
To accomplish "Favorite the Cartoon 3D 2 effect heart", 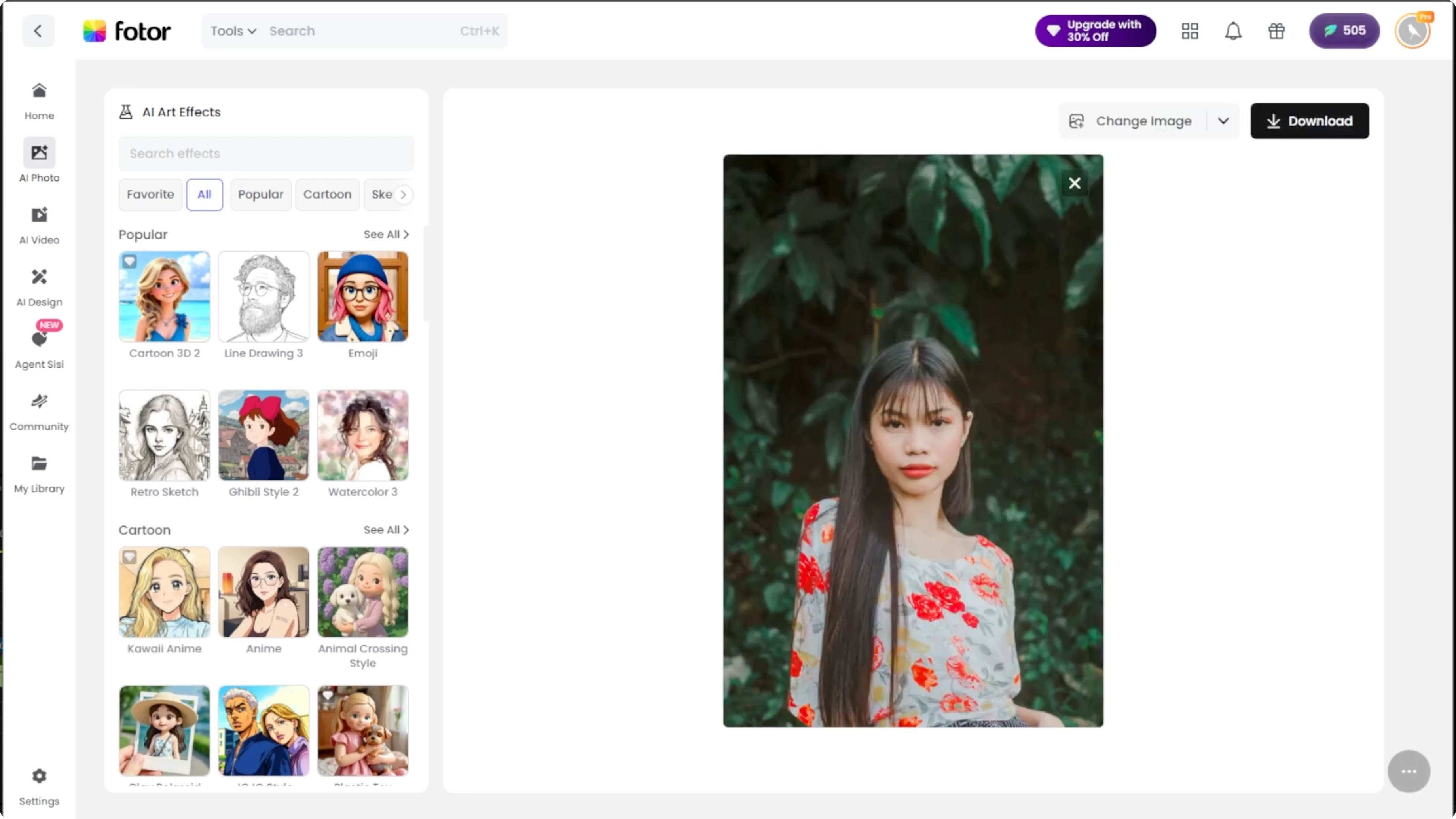I will (x=129, y=261).
